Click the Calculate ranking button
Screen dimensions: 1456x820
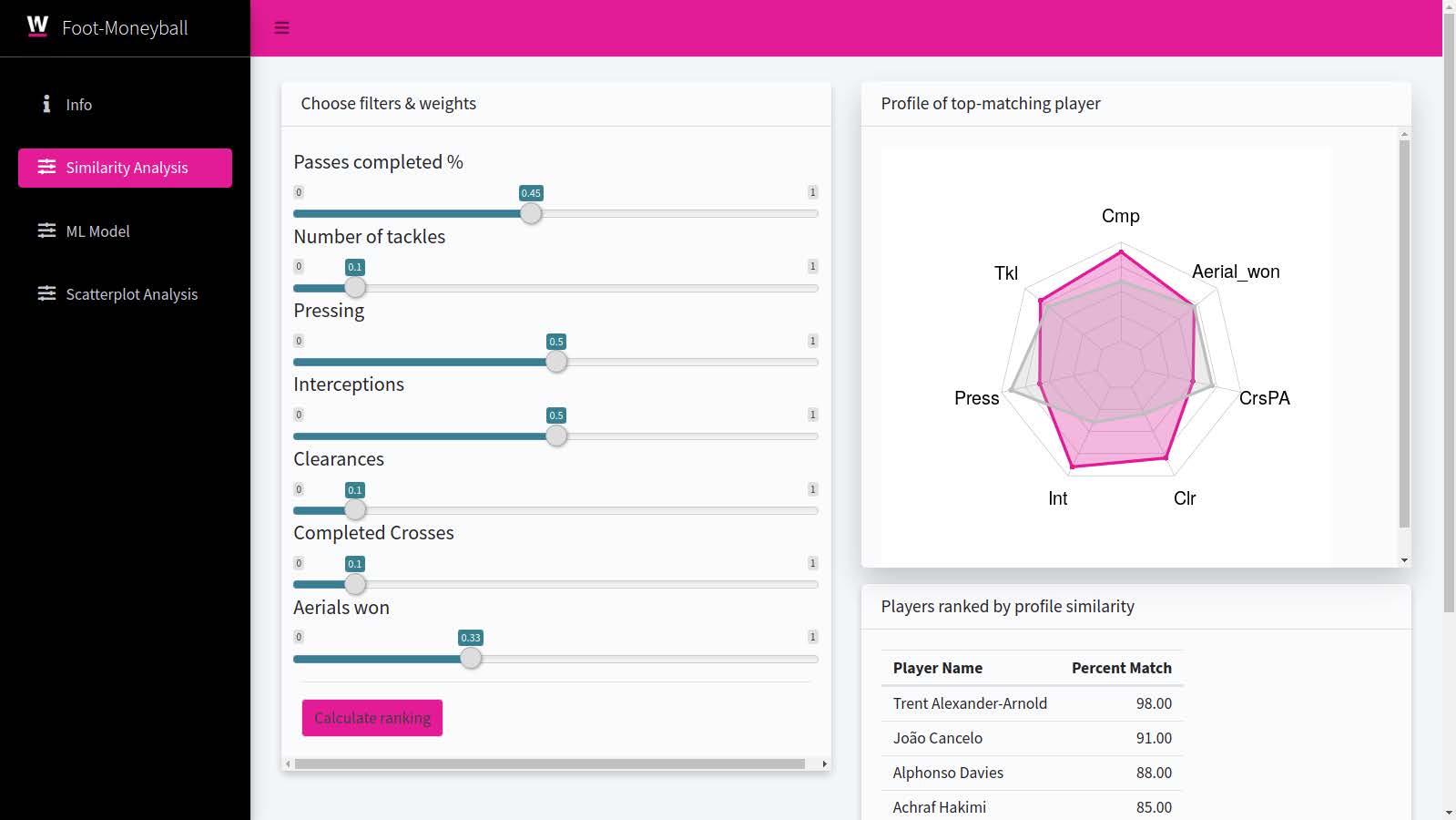click(372, 718)
